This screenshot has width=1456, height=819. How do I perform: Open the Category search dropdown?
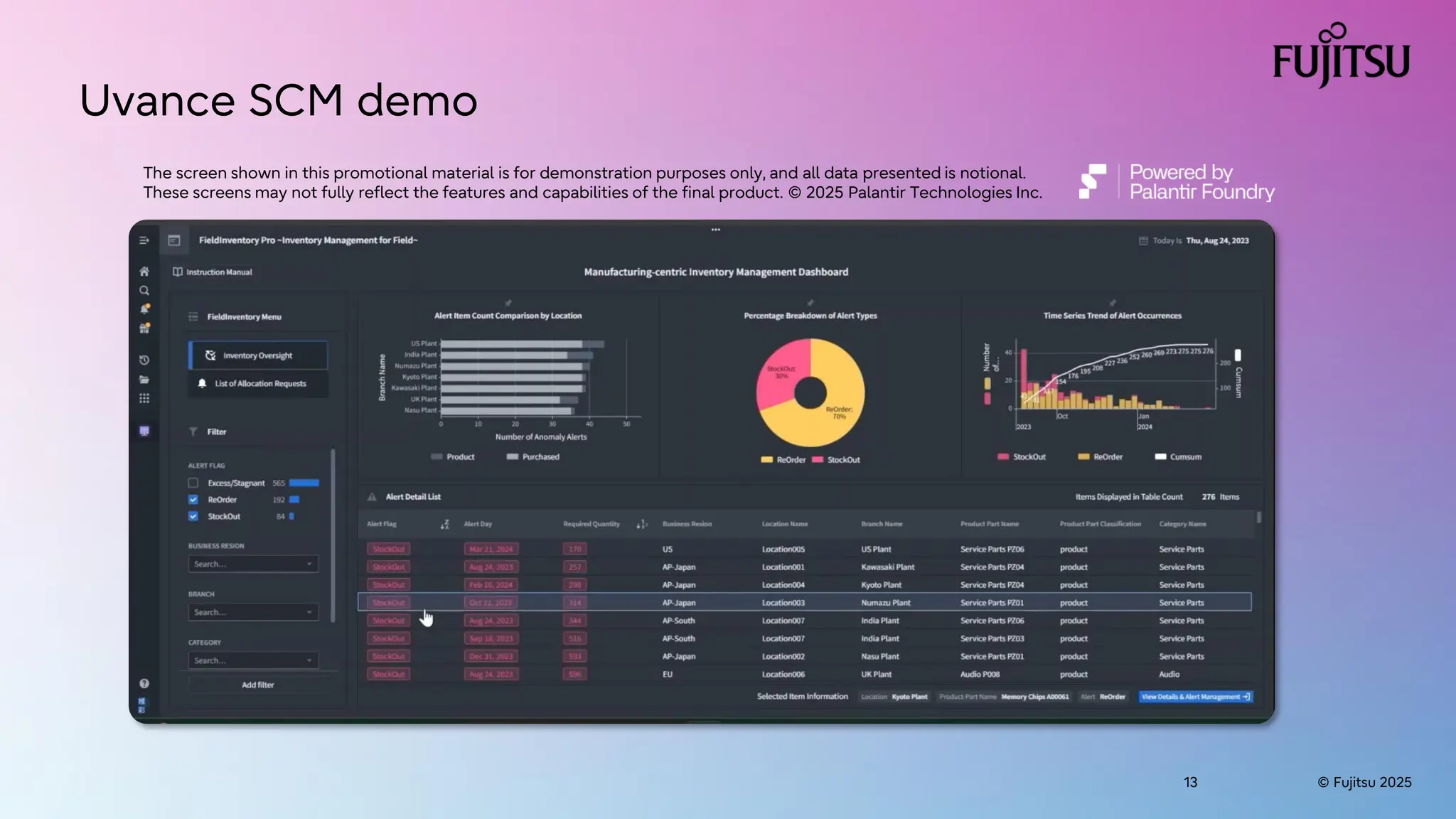(253, 660)
